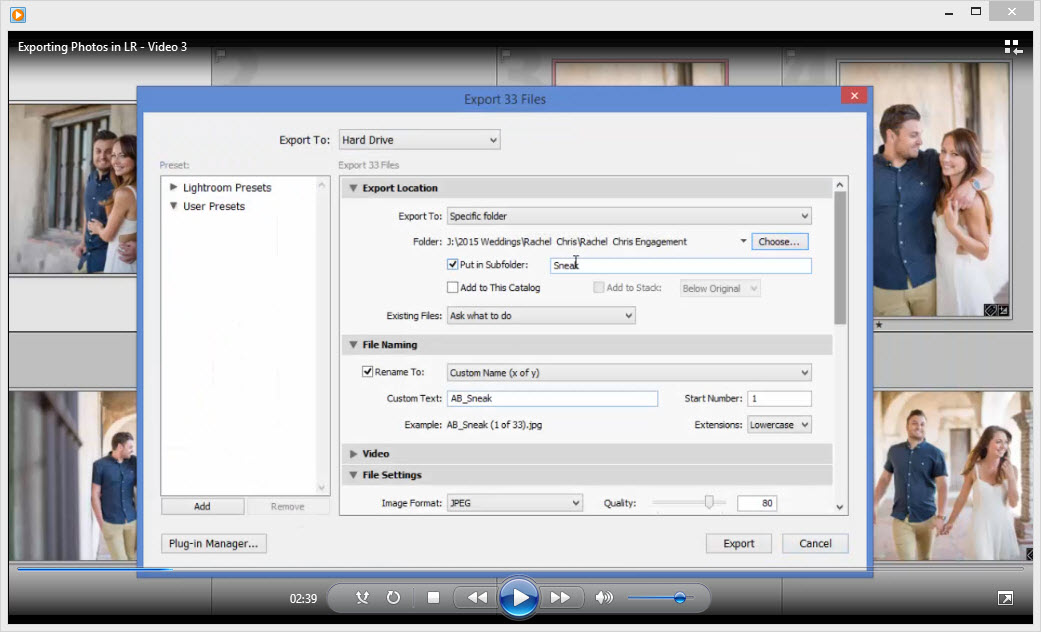
Task: Close the media player window
Action: click(x=1012, y=11)
